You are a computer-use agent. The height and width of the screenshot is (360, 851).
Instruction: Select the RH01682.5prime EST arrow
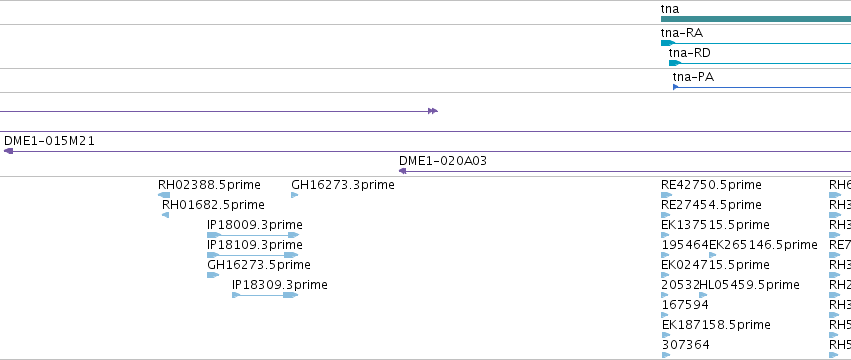click(166, 215)
